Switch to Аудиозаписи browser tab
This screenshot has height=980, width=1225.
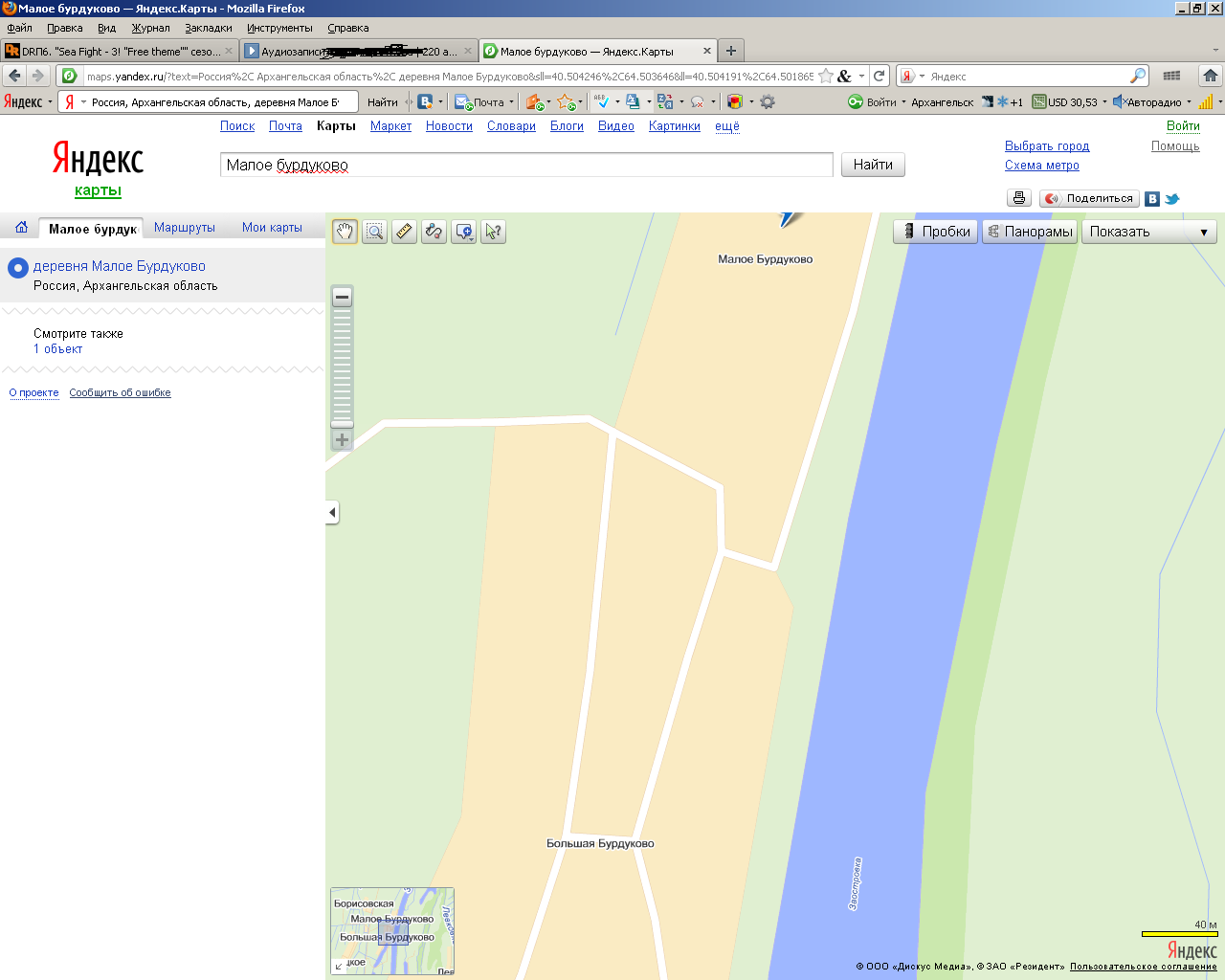click(x=358, y=51)
